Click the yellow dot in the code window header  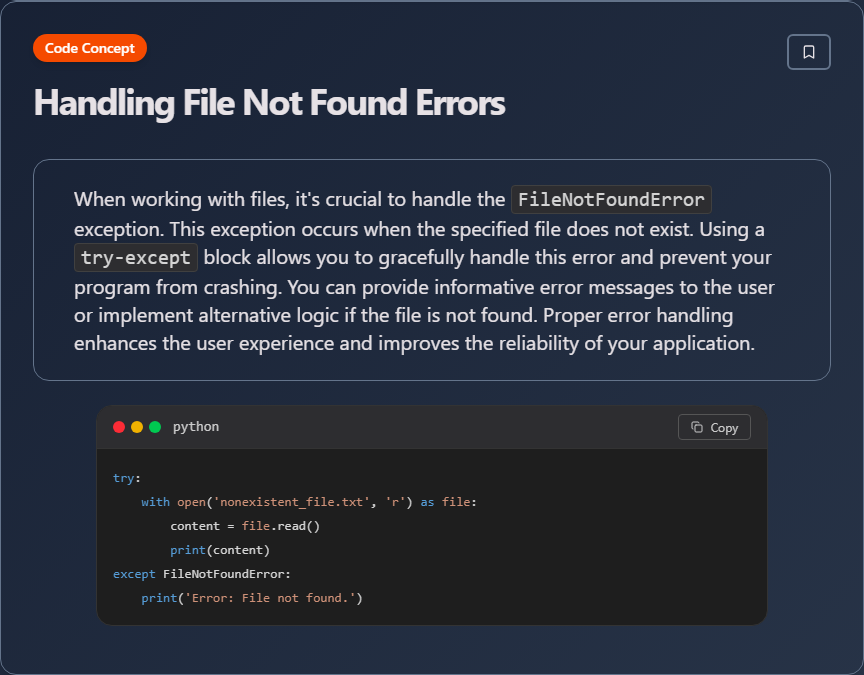[137, 427]
